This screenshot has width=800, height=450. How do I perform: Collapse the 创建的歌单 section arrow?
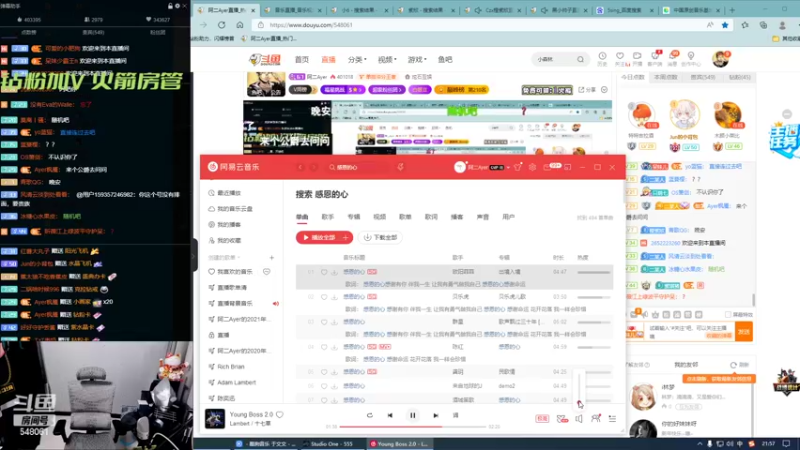pos(239,258)
